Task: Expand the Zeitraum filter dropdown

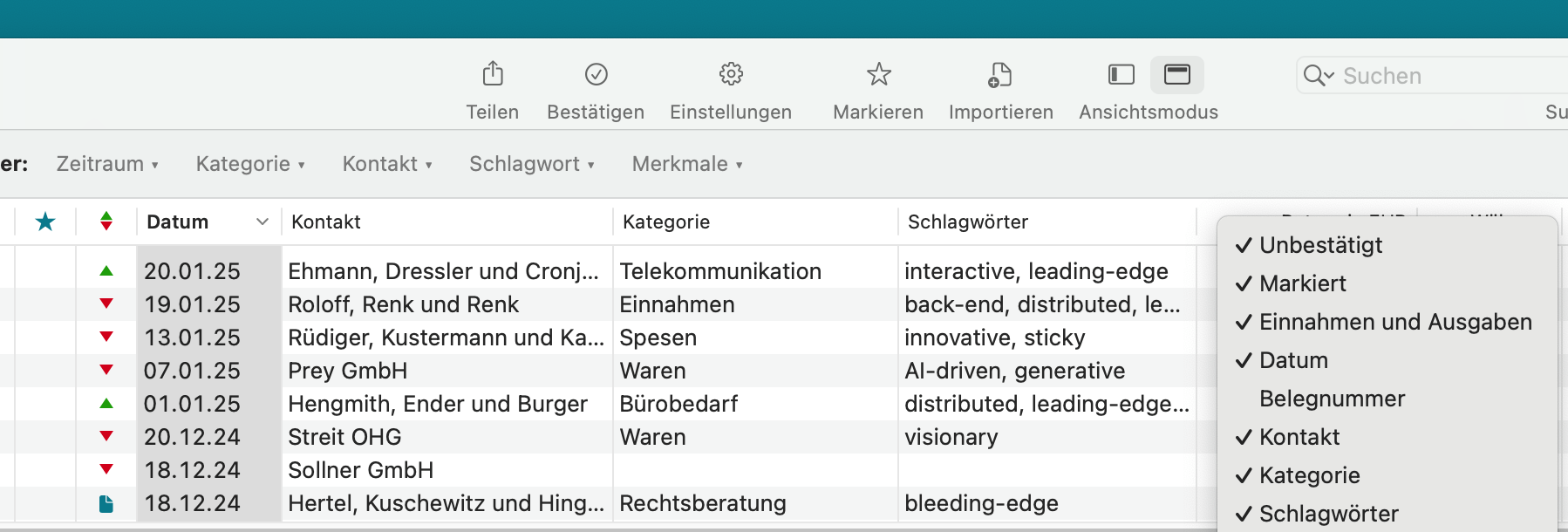Action: pos(107,164)
